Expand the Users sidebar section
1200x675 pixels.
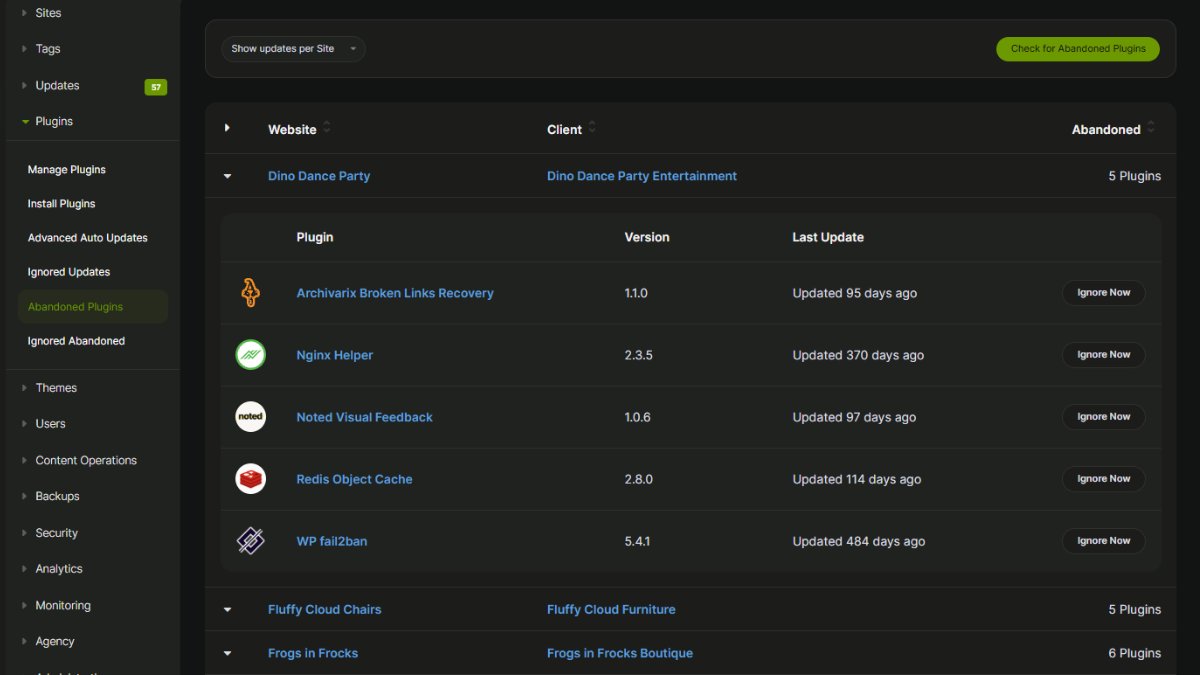pyautogui.click(x=25, y=424)
